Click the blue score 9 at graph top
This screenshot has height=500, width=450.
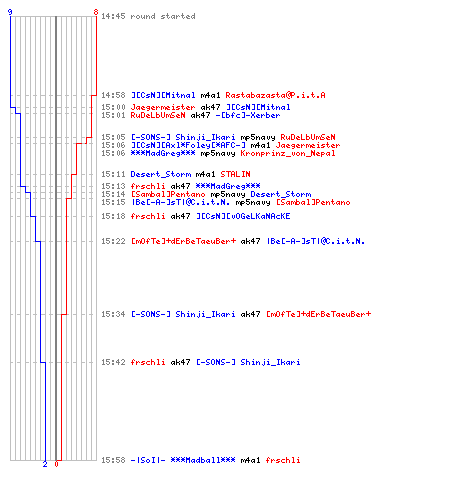coord(10,12)
